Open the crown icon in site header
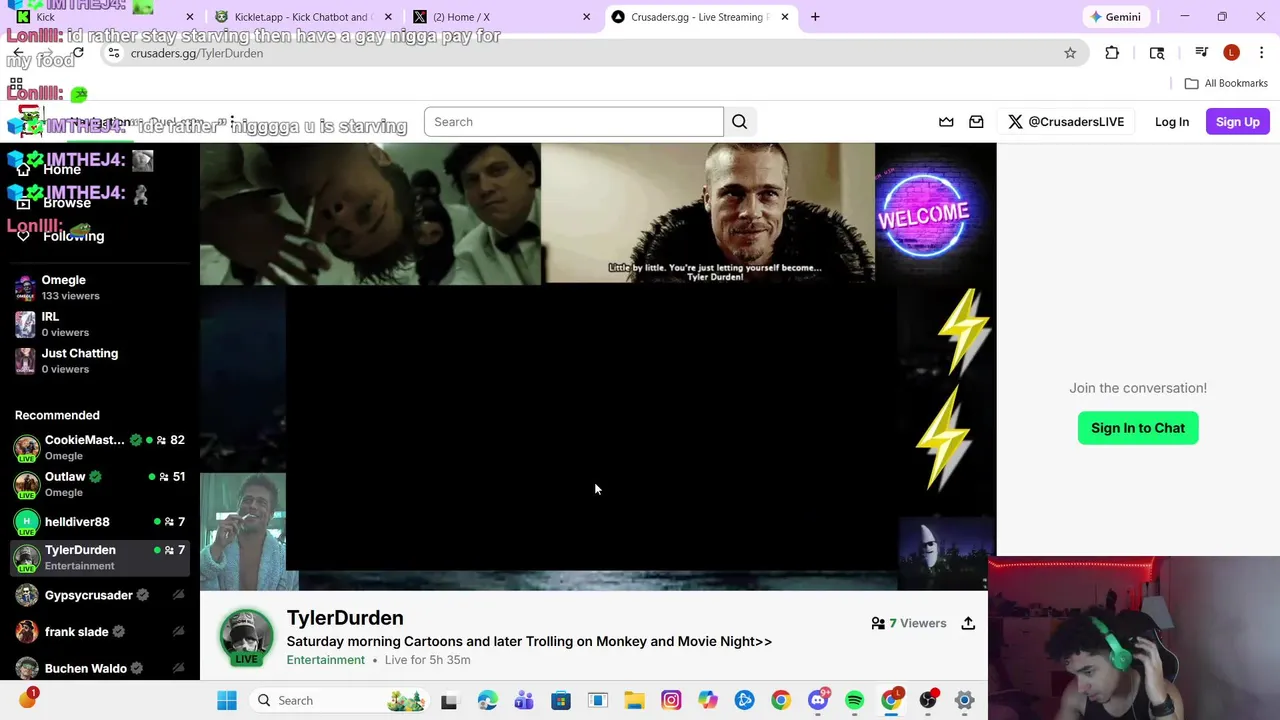This screenshot has height=720, width=1280. click(946, 122)
